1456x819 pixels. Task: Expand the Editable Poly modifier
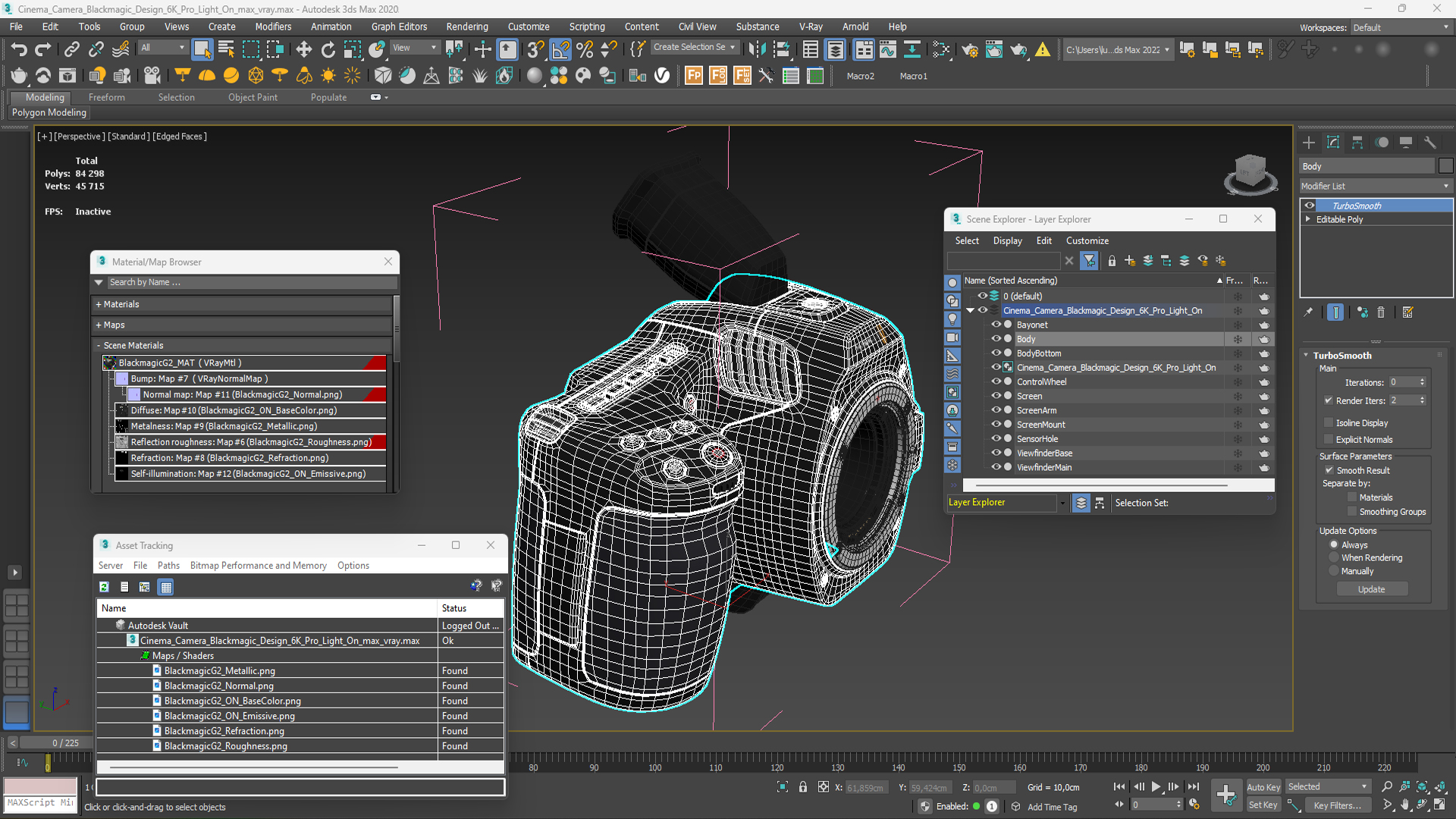[1307, 219]
